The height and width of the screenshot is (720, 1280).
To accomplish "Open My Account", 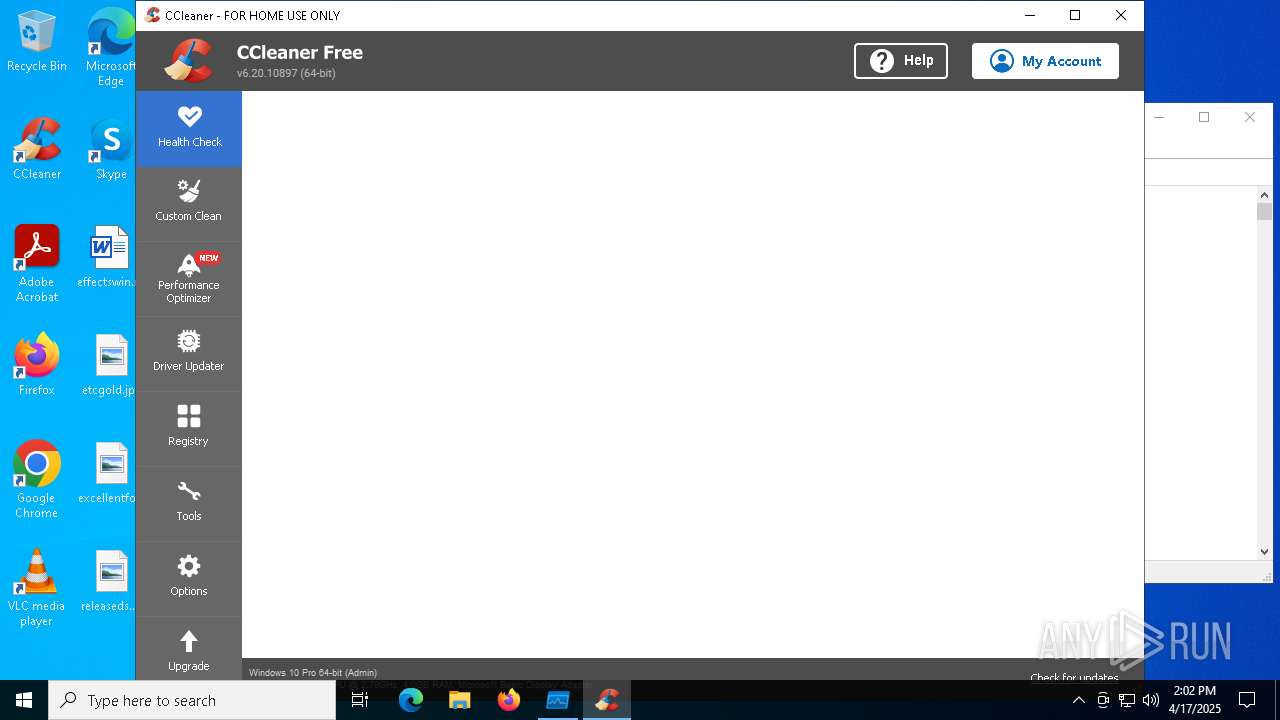I will pos(1045,61).
